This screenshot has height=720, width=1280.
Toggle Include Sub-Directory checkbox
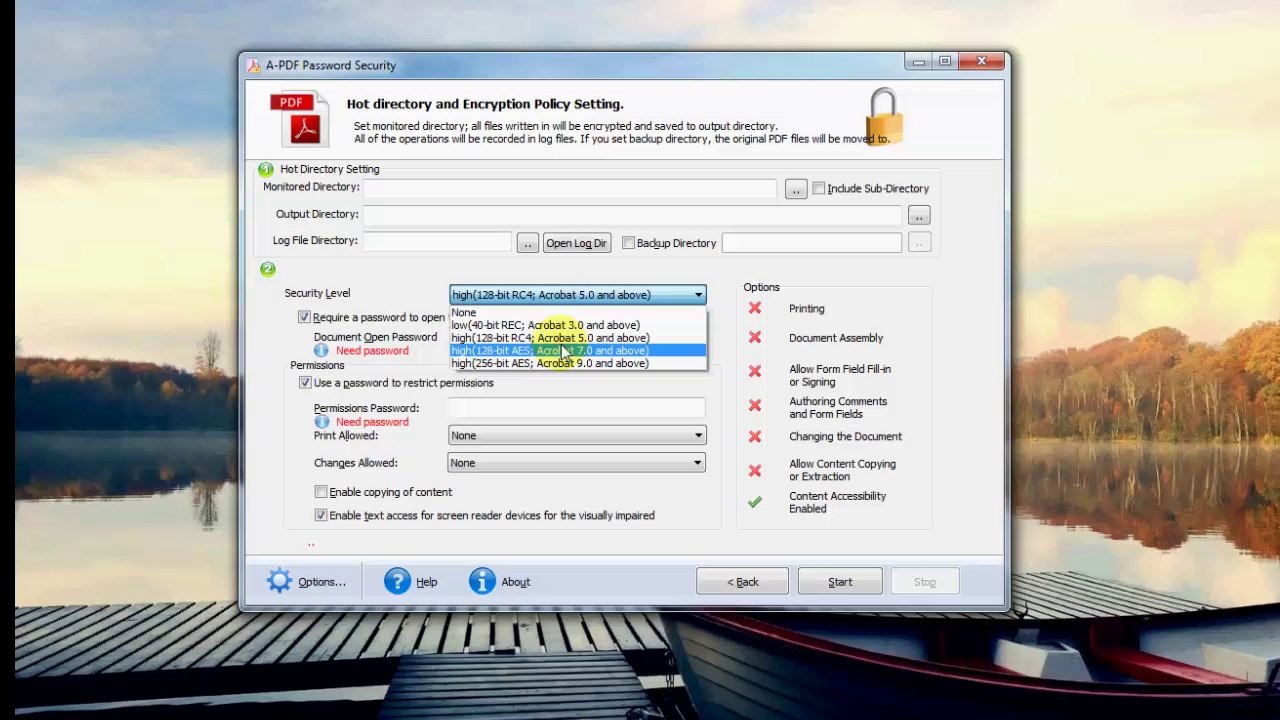[819, 188]
